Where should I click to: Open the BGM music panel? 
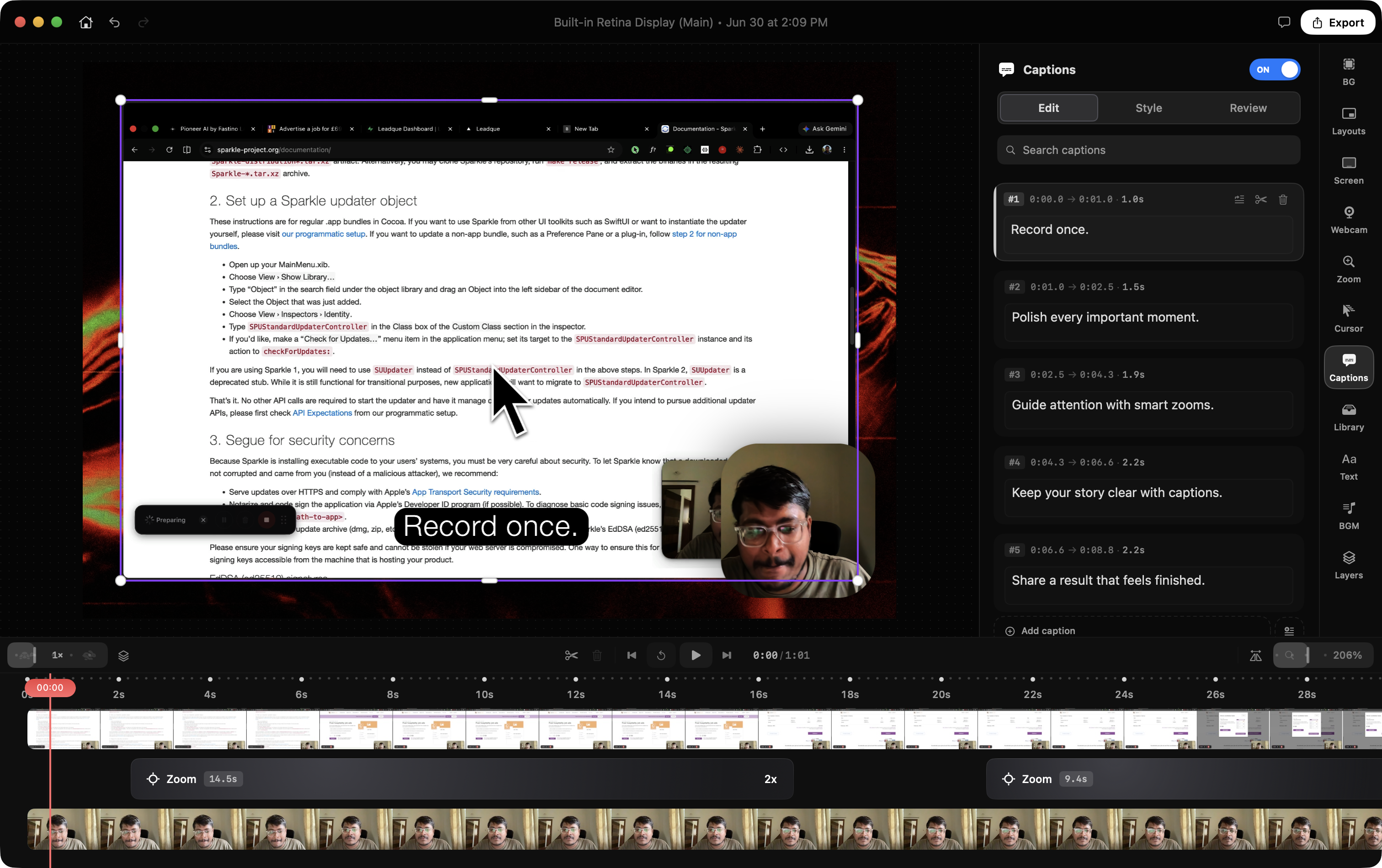tap(1348, 516)
